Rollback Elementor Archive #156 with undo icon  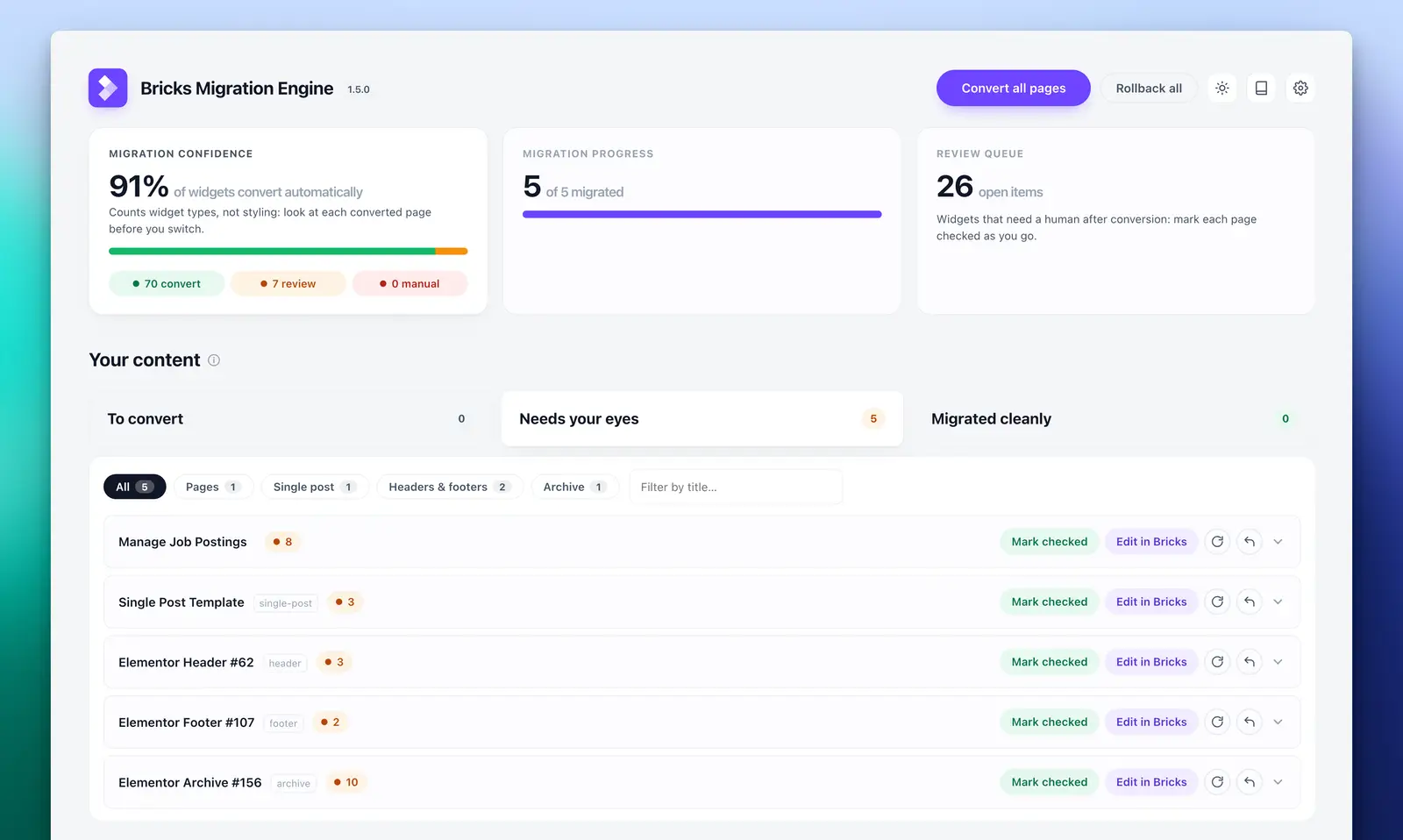coord(1250,782)
